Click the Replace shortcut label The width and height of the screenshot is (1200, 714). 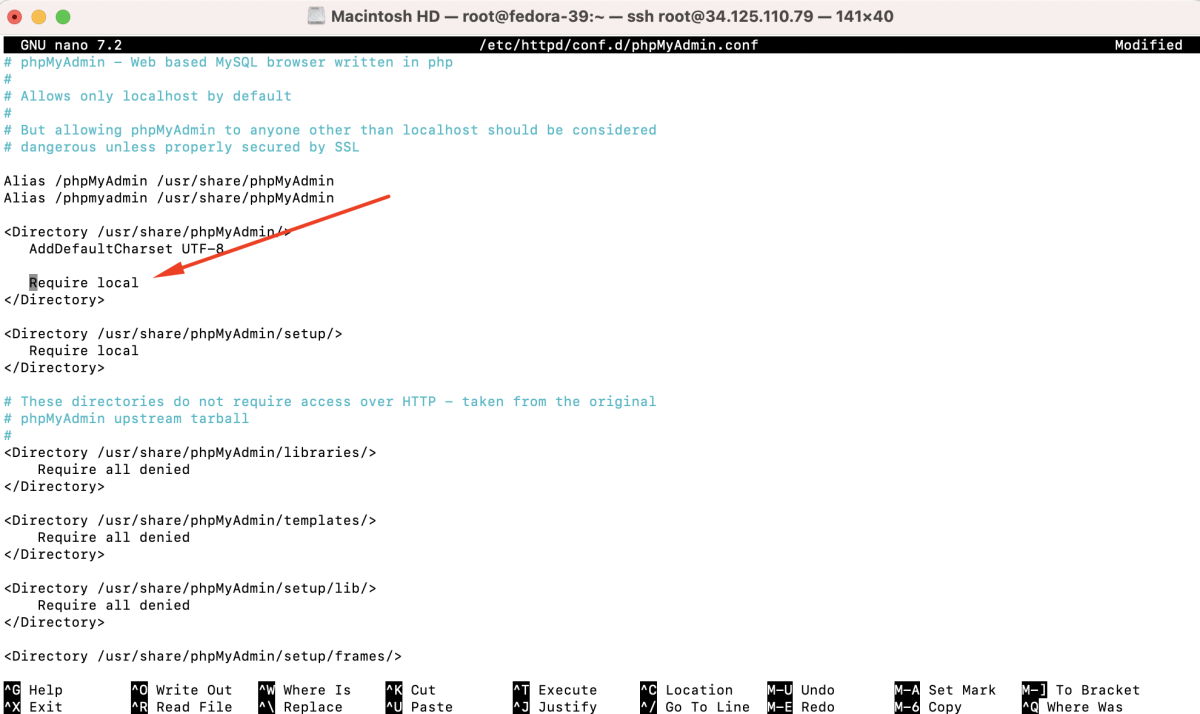tap(313, 707)
